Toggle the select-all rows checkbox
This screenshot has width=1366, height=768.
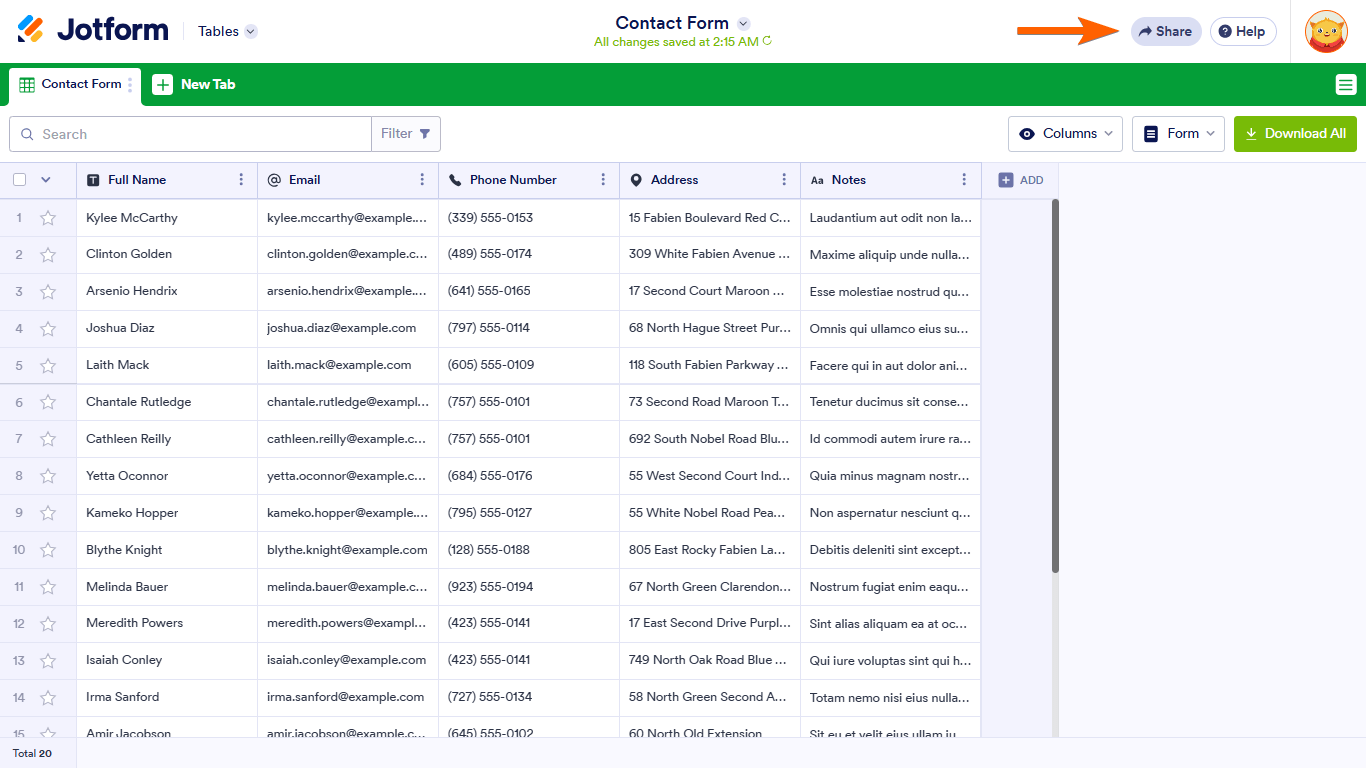(x=20, y=180)
